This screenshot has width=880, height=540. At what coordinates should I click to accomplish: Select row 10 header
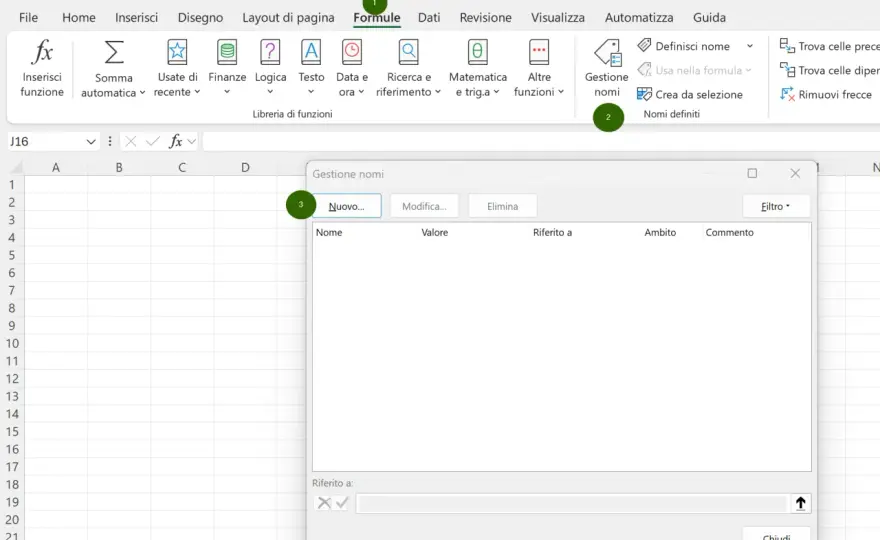[x=12, y=344]
